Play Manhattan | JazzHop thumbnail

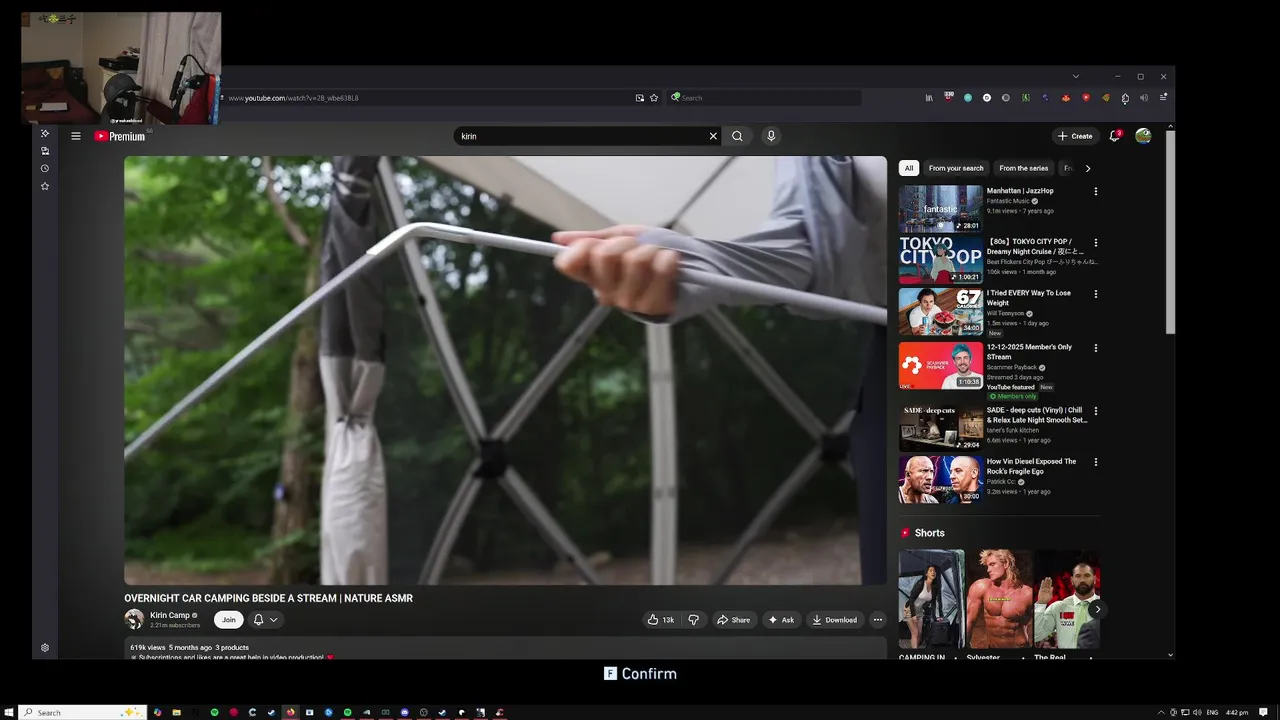940,209
